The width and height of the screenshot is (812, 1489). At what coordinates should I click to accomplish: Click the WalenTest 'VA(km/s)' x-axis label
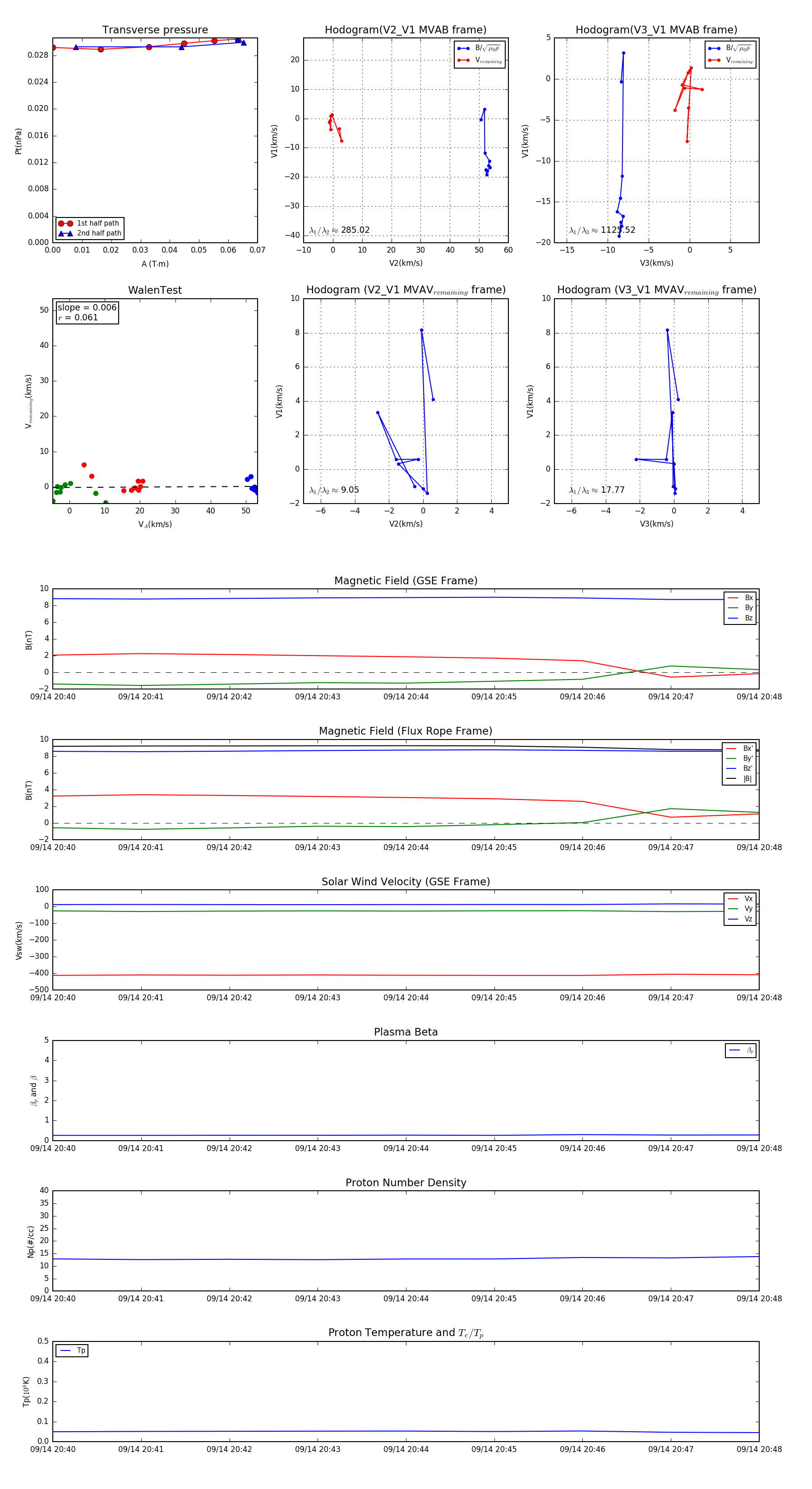tap(155, 524)
